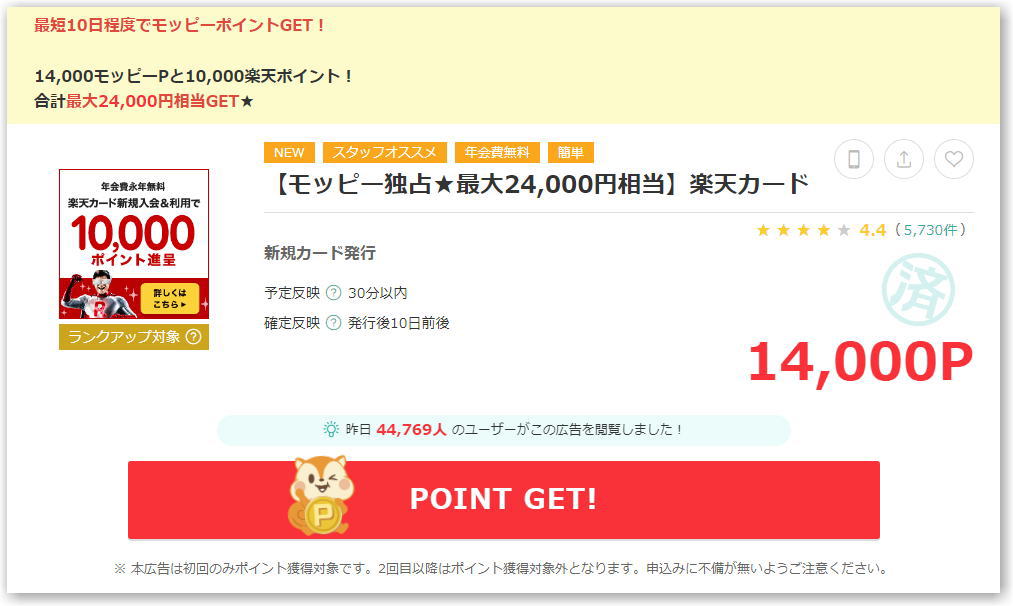Toggle the heart favorite icon
The height and width of the screenshot is (606, 1013).
[x=954, y=159]
